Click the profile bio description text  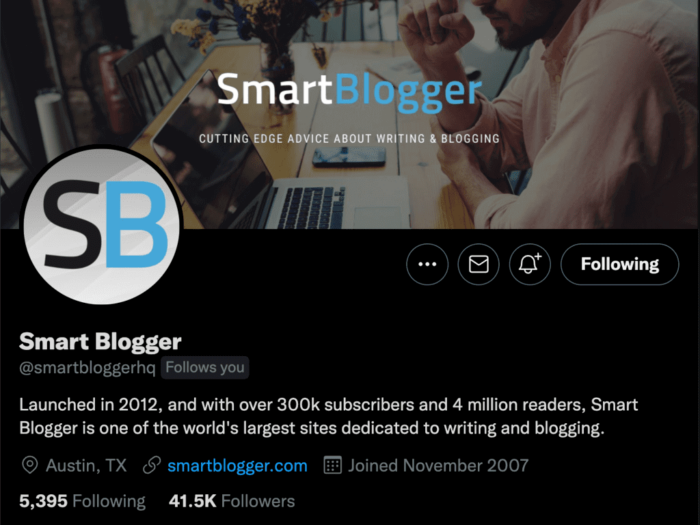tap(329, 416)
